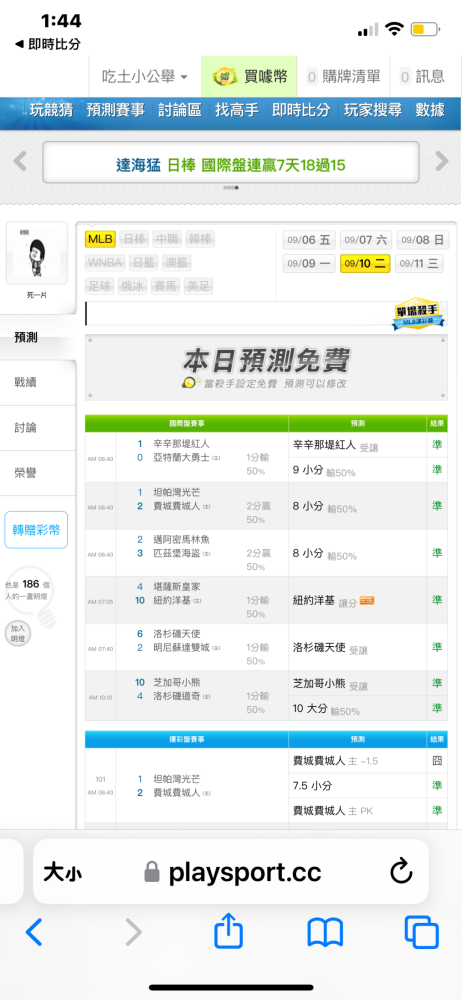The height and width of the screenshot is (1000, 462).
Task: Select the banner carousel pagination dots
Action: click(230, 188)
